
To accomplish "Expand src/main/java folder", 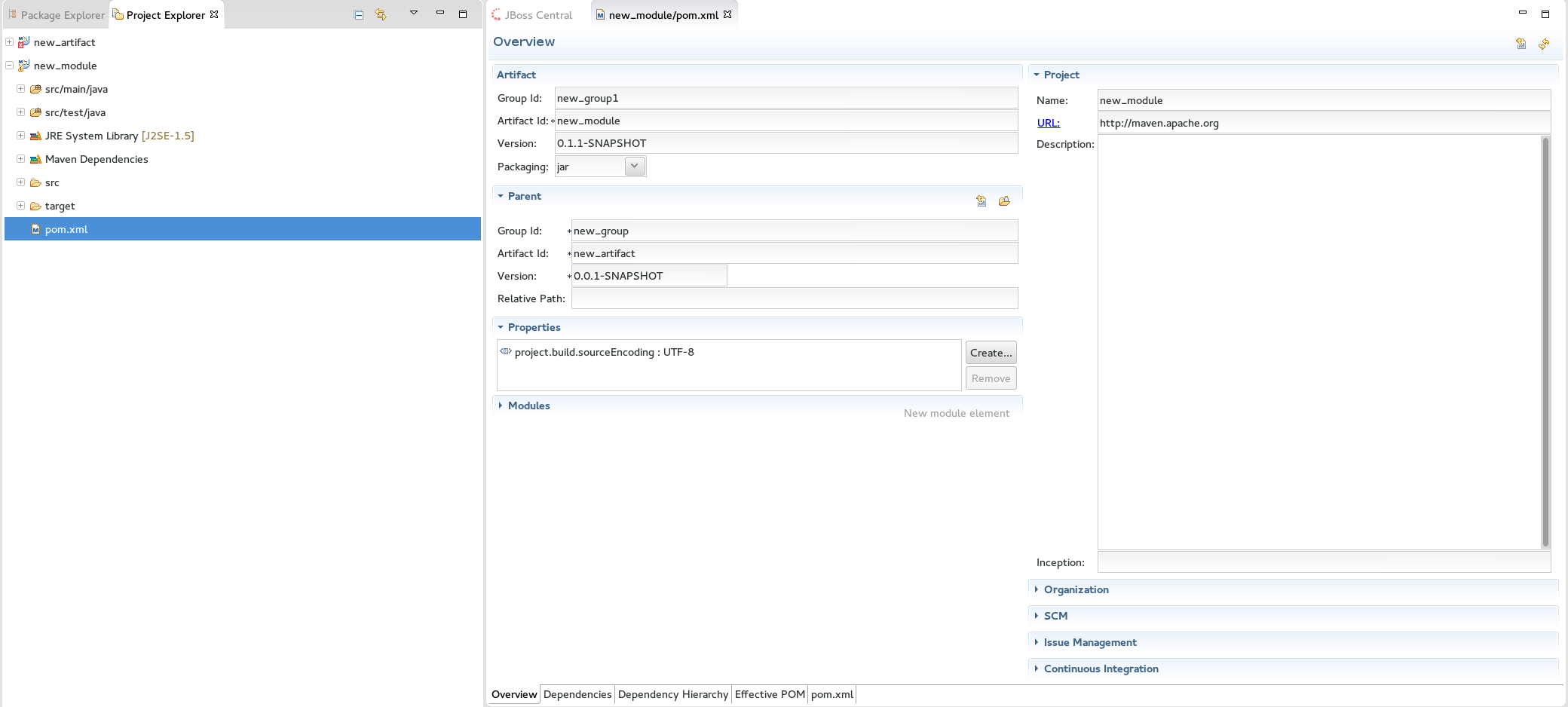I will click(x=21, y=89).
